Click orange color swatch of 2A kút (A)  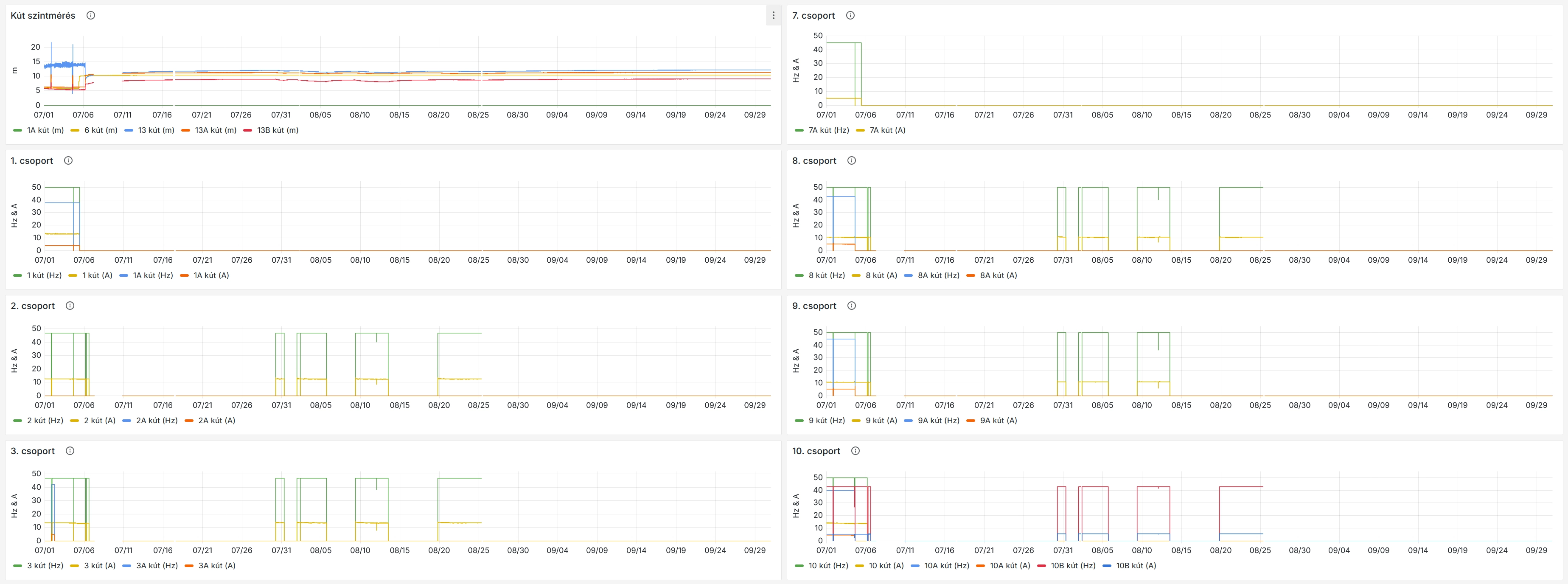click(x=189, y=421)
